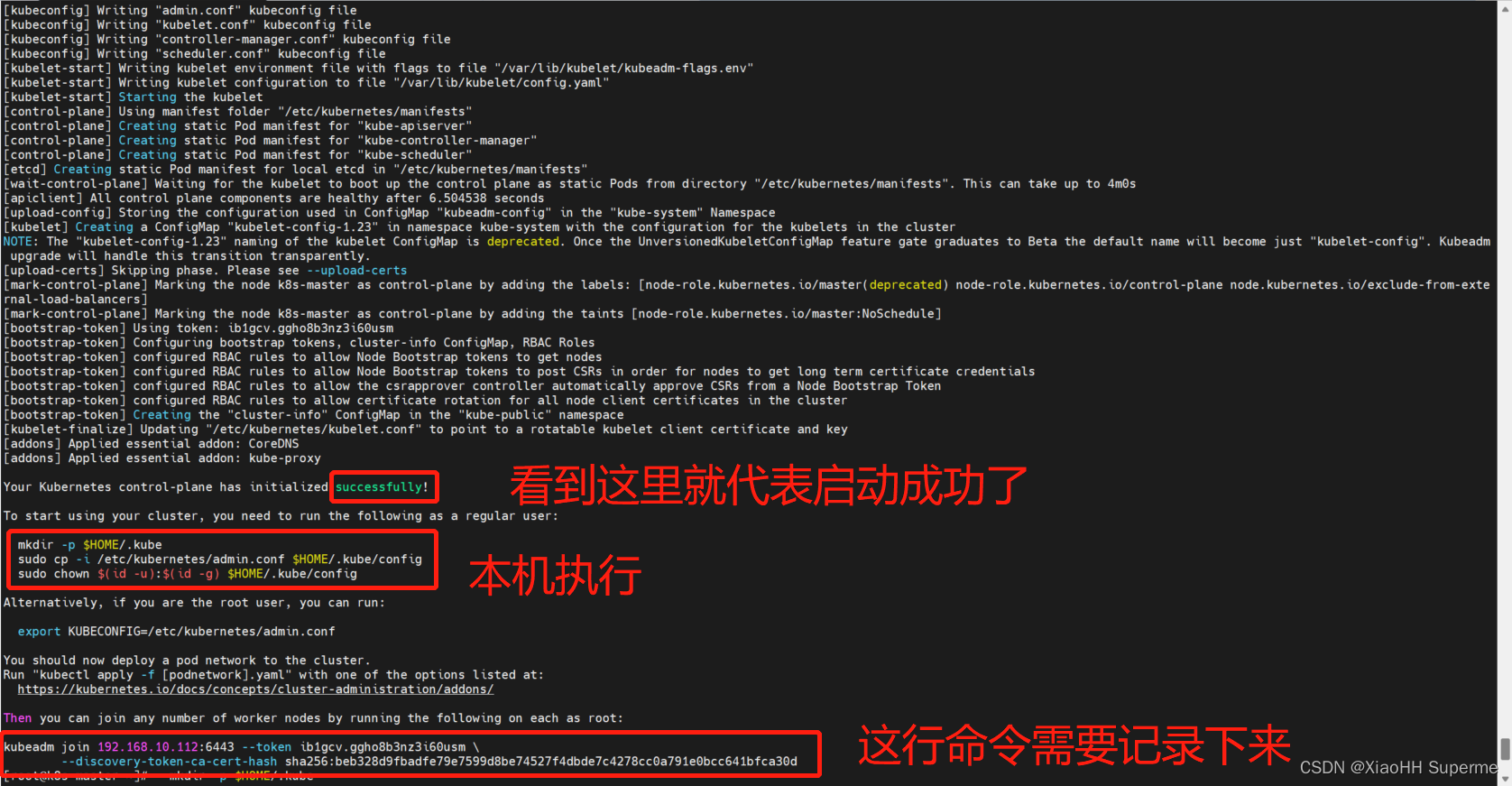Click the red annotation '本机执行'
1512x786 pixels.
click(x=555, y=576)
